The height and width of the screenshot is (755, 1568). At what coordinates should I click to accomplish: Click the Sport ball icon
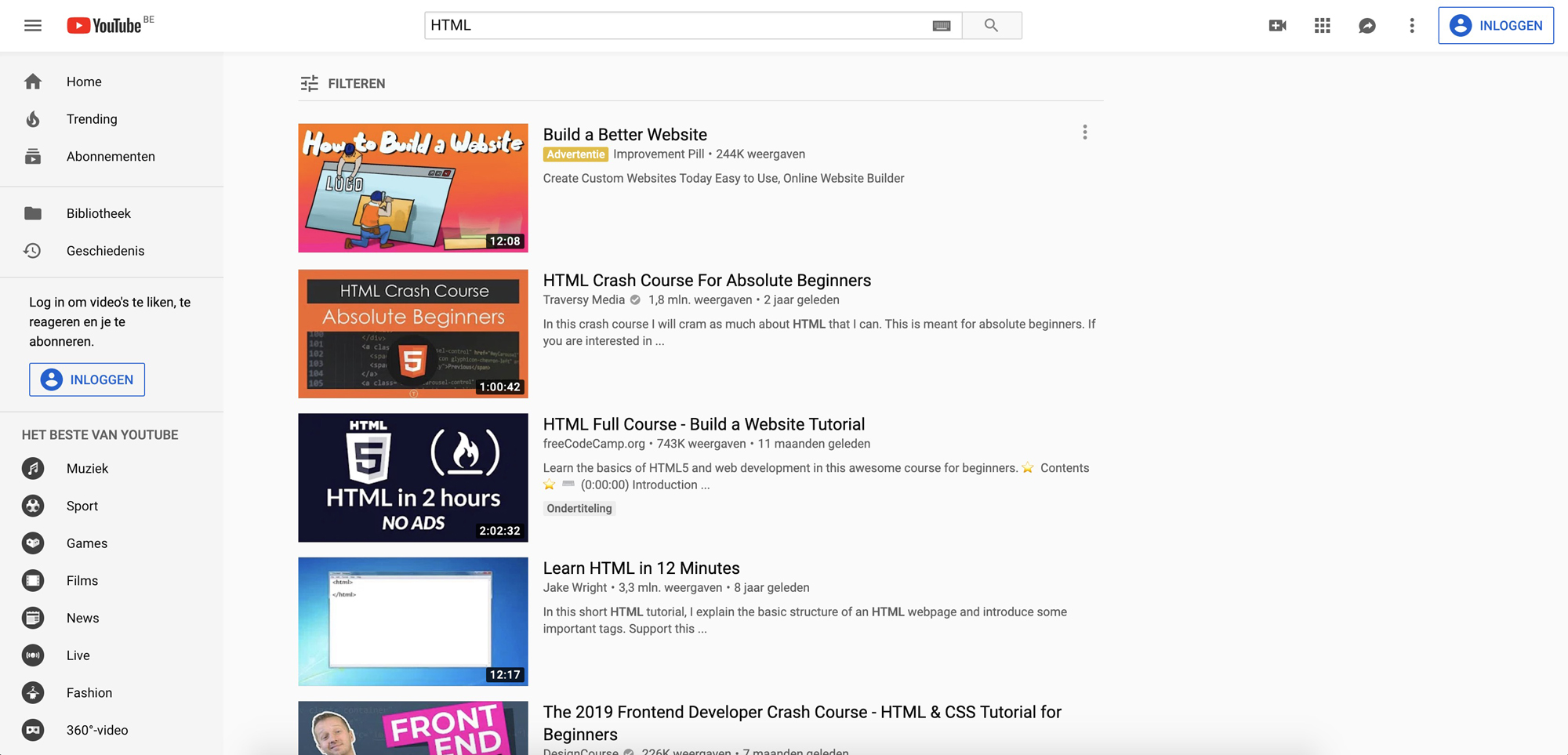(33, 506)
